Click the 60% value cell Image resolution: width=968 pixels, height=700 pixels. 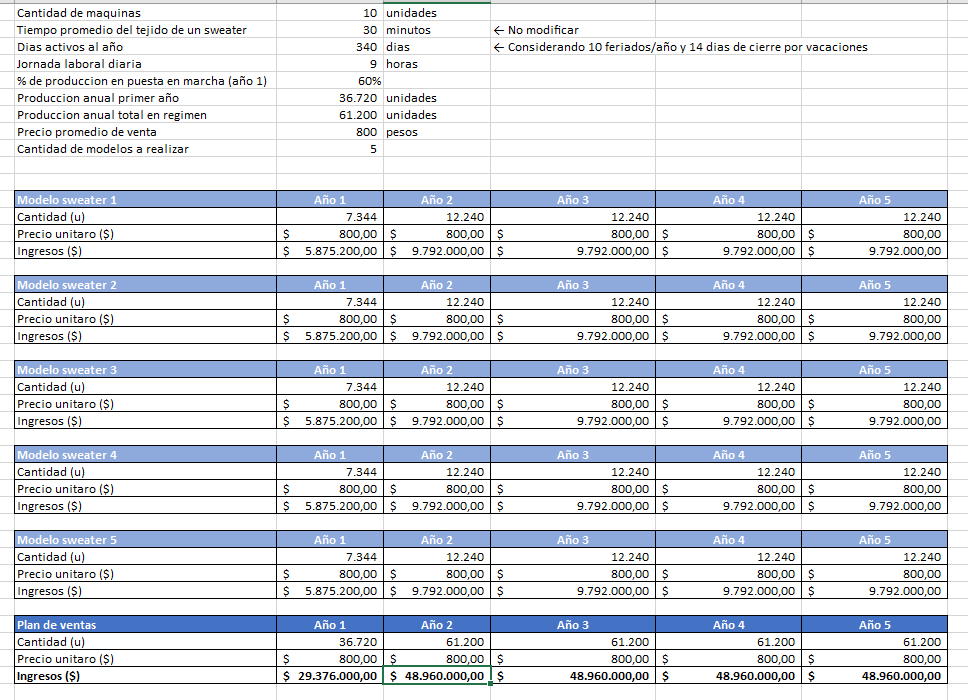(330, 81)
